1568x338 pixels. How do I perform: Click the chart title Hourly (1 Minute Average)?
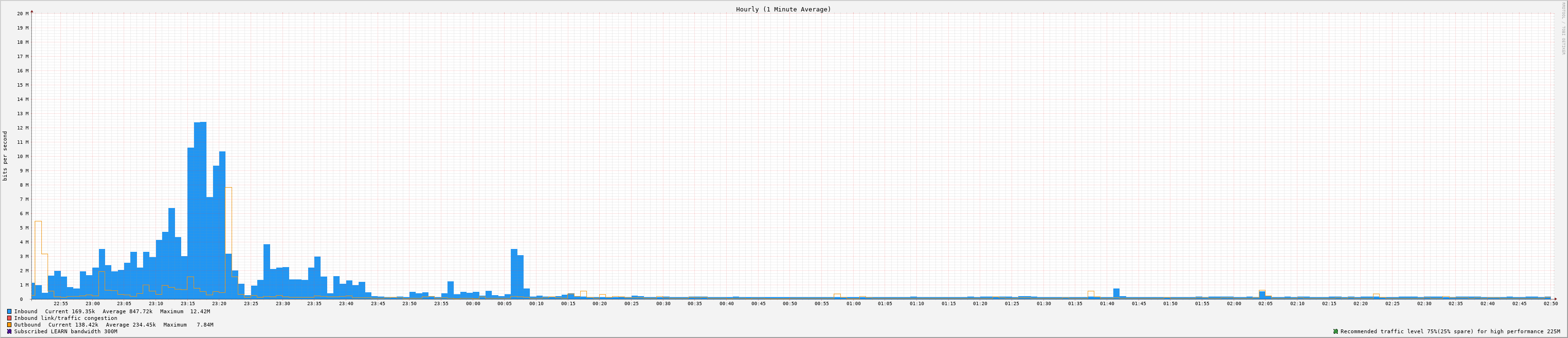[x=783, y=9]
